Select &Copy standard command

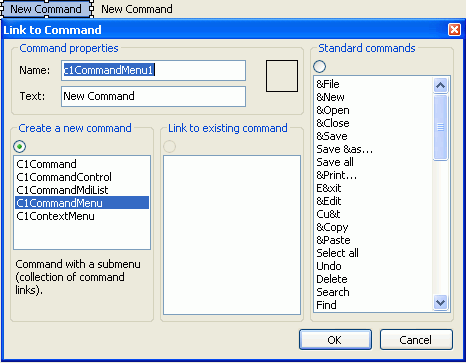[x=373, y=227]
